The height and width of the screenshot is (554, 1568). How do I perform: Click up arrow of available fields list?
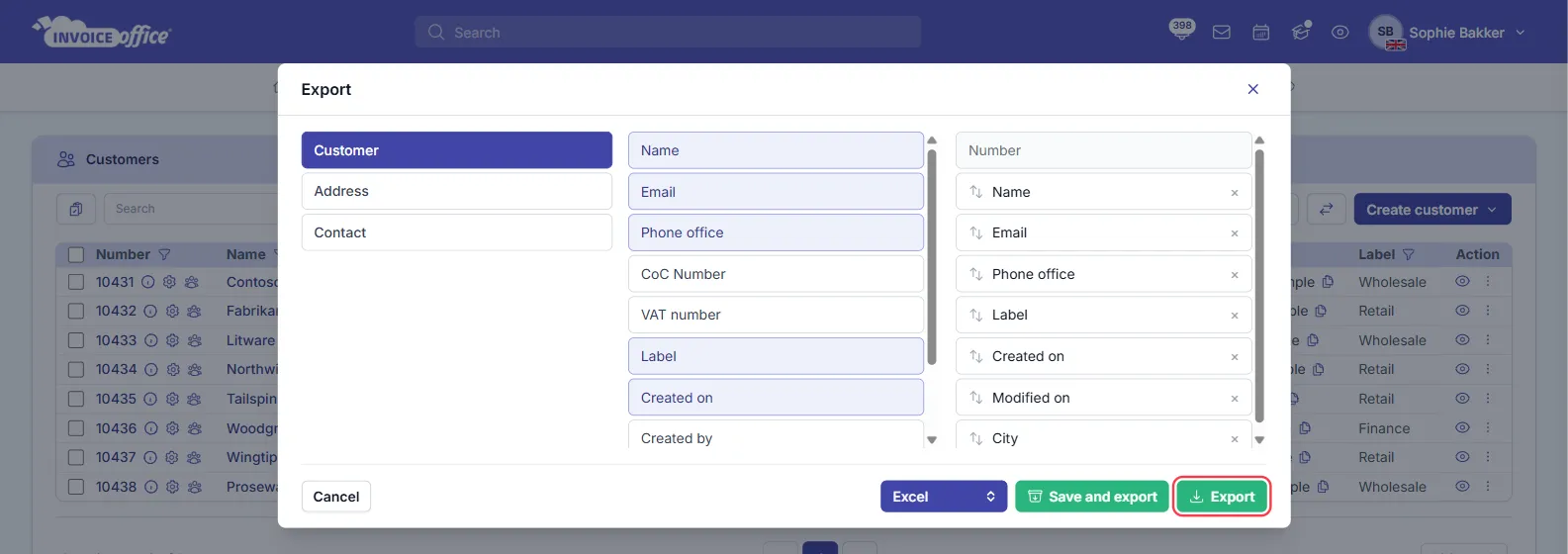(932, 140)
